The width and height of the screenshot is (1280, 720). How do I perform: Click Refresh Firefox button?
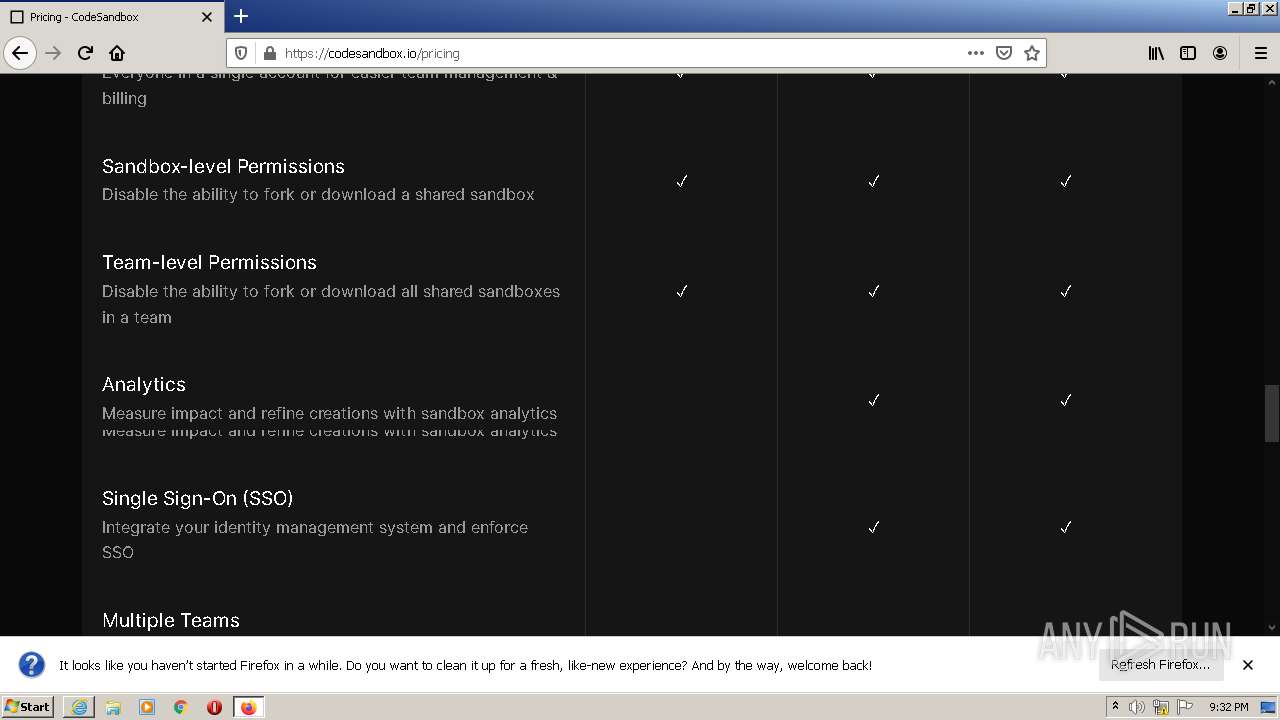pyautogui.click(x=1160, y=665)
